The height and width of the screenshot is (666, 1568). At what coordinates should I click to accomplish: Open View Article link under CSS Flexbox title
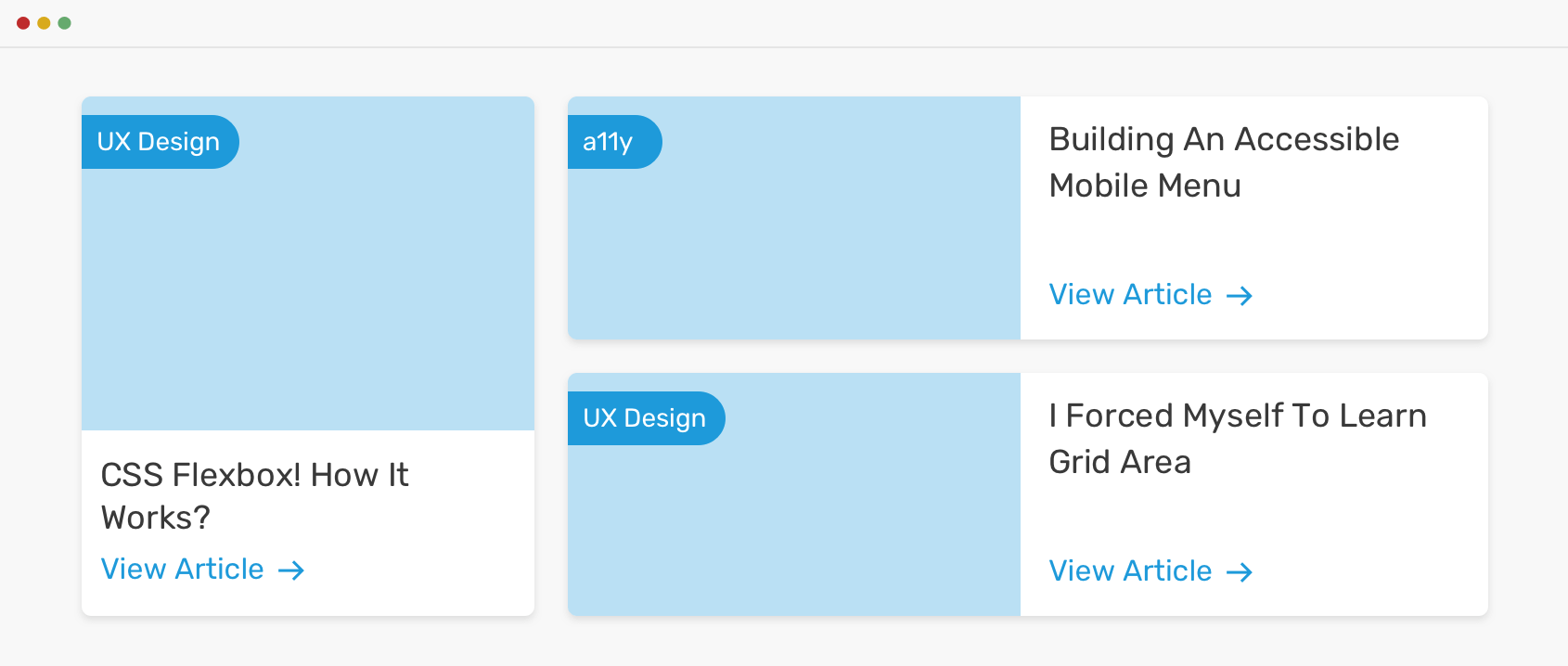click(183, 570)
